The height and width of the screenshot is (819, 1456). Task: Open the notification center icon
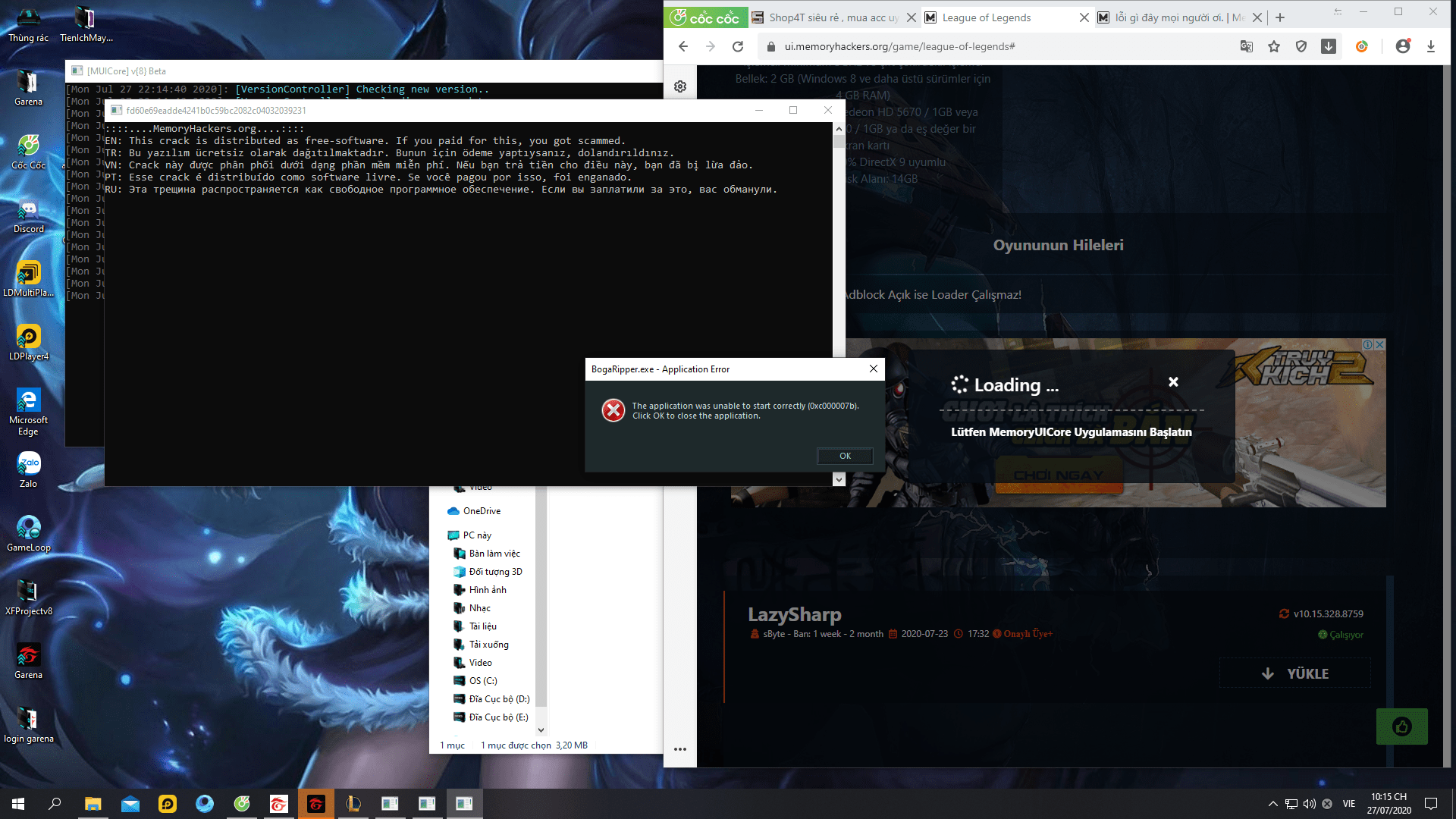click(1430, 803)
